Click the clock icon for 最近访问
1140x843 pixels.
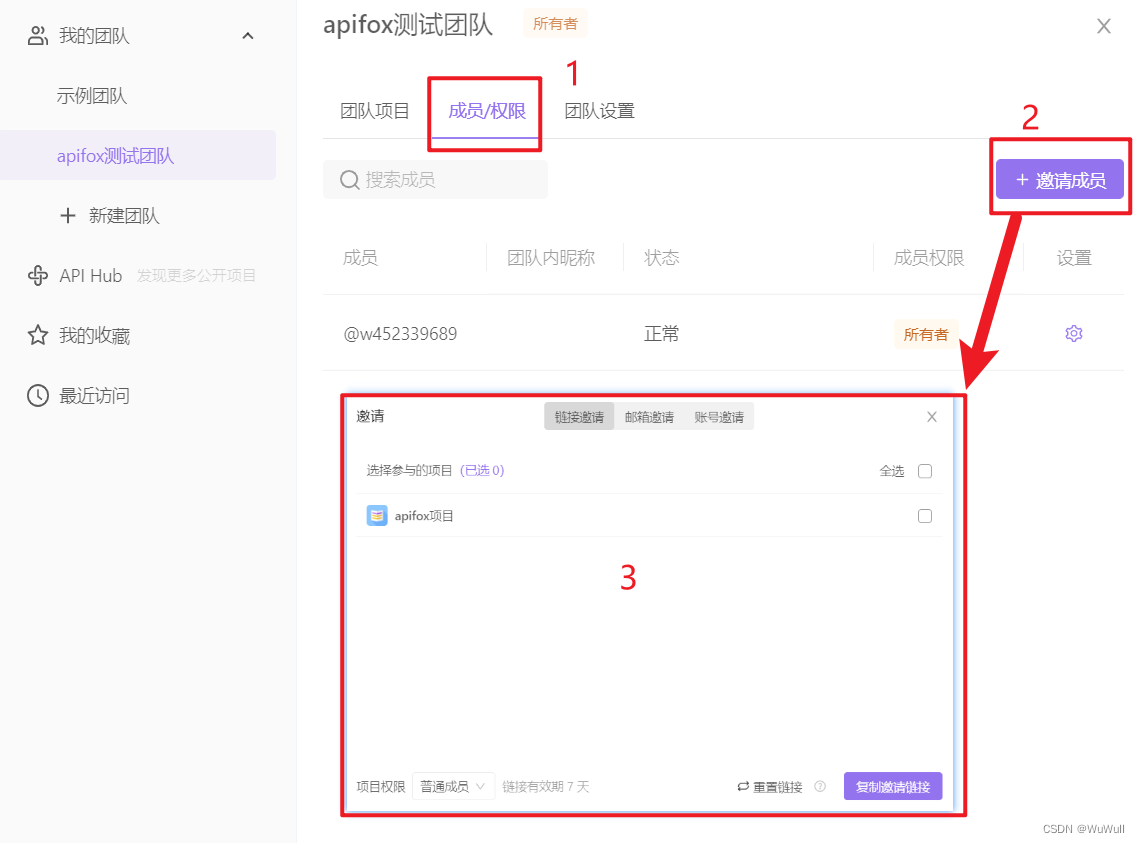pyautogui.click(x=38, y=396)
